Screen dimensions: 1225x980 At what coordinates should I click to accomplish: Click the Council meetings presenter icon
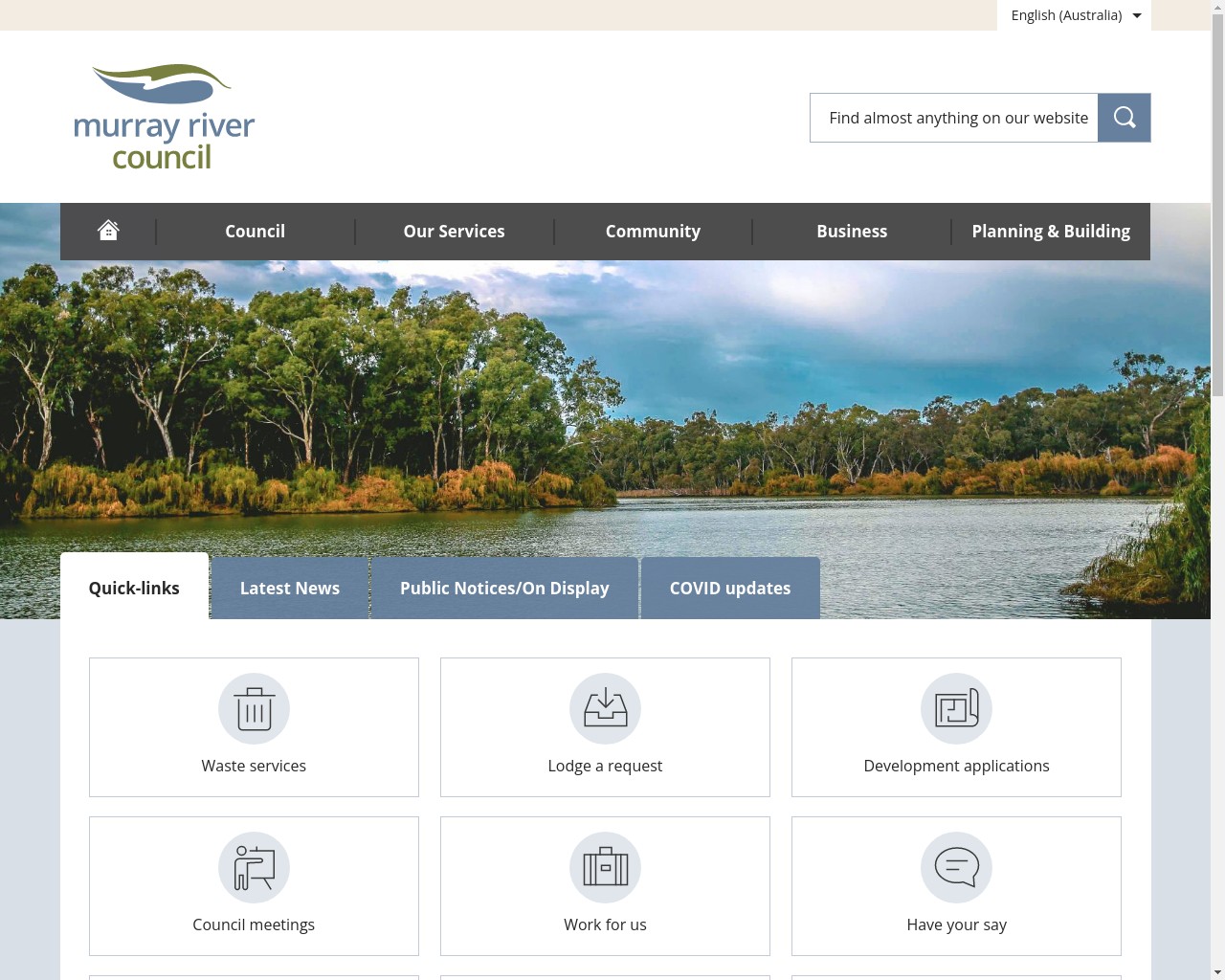pos(254,867)
